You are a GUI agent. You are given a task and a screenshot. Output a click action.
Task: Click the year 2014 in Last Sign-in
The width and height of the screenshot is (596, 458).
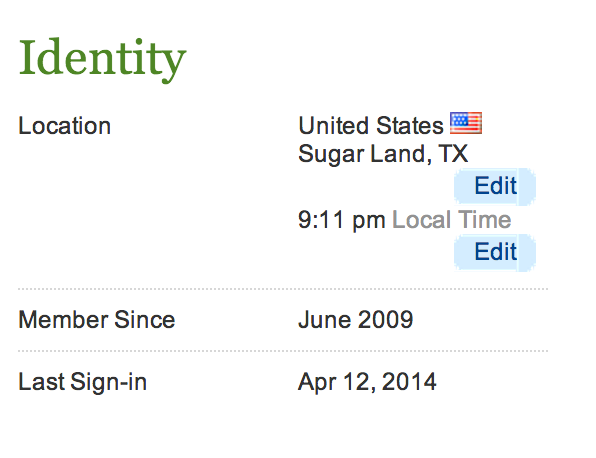pyautogui.click(x=409, y=382)
